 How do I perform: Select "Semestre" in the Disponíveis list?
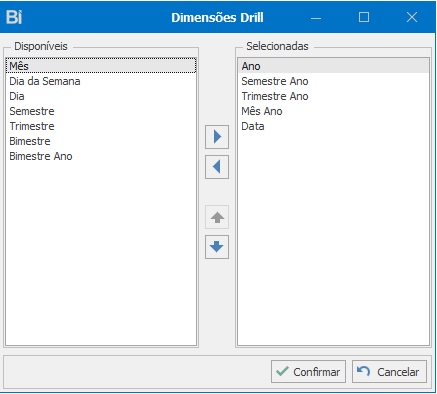101,111
